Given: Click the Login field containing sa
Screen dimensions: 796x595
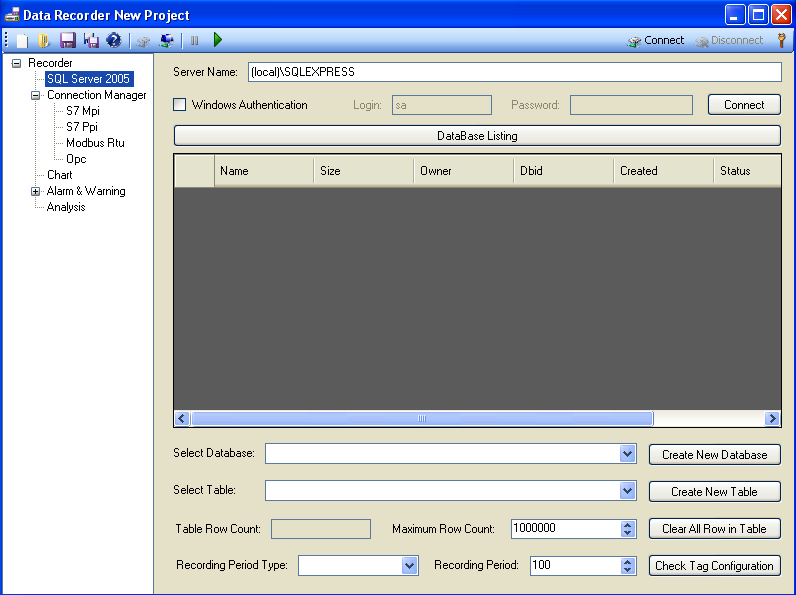Looking at the screenshot, I should 442,105.
